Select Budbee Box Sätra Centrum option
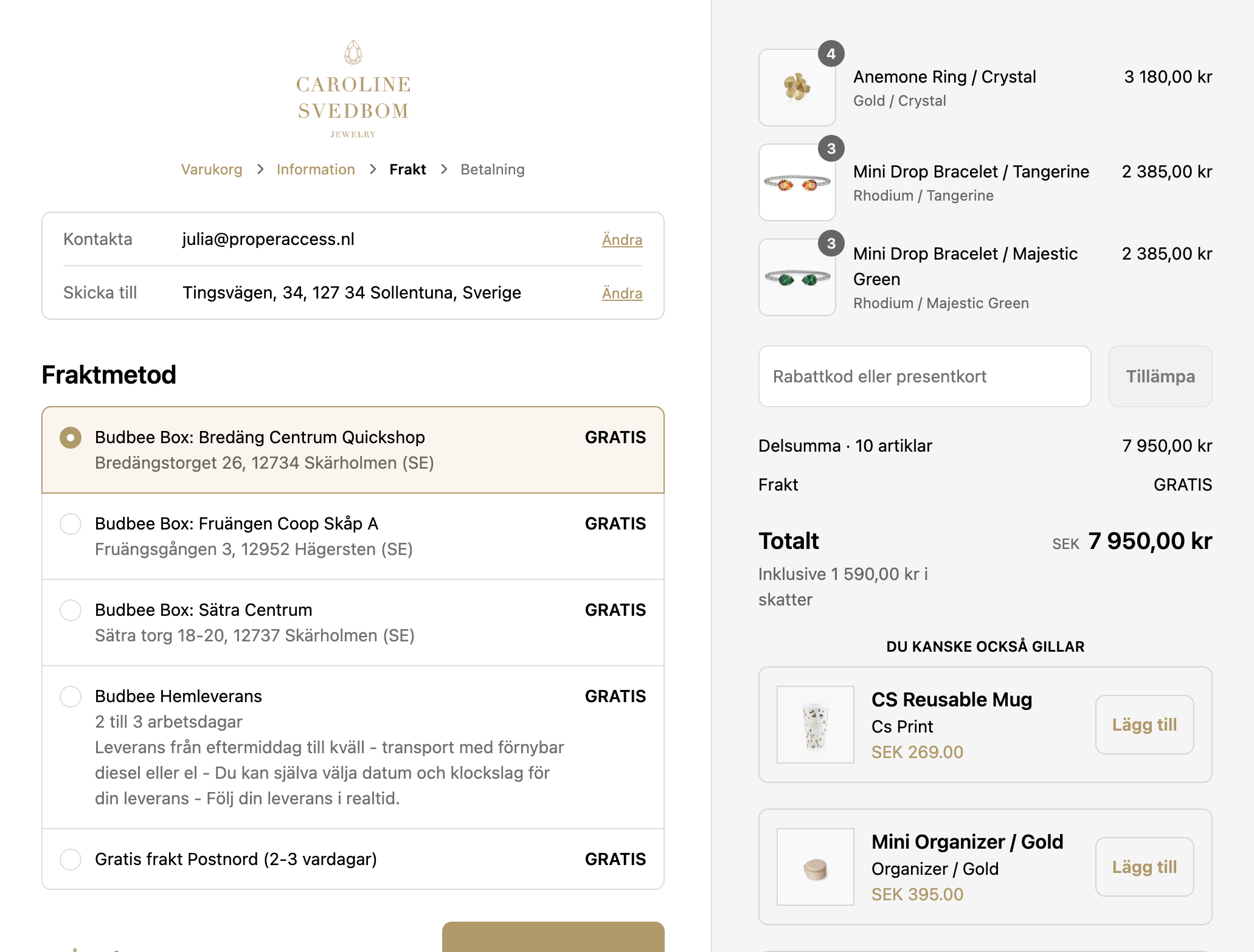Image resolution: width=1254 pixels, height=952 pixels. (353, 623)
